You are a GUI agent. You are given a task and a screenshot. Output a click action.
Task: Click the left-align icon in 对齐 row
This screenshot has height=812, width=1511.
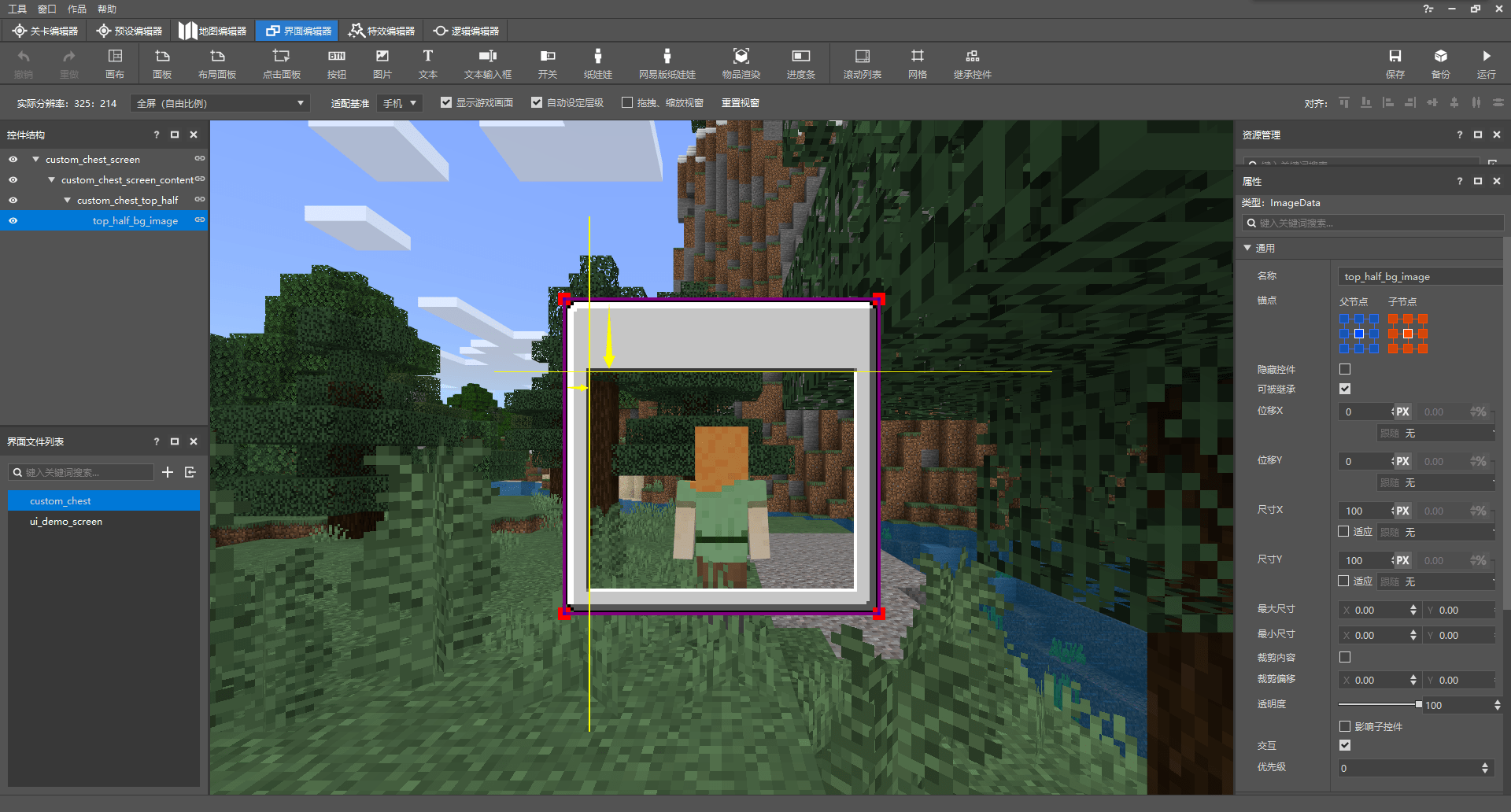tap(1388, 103)
